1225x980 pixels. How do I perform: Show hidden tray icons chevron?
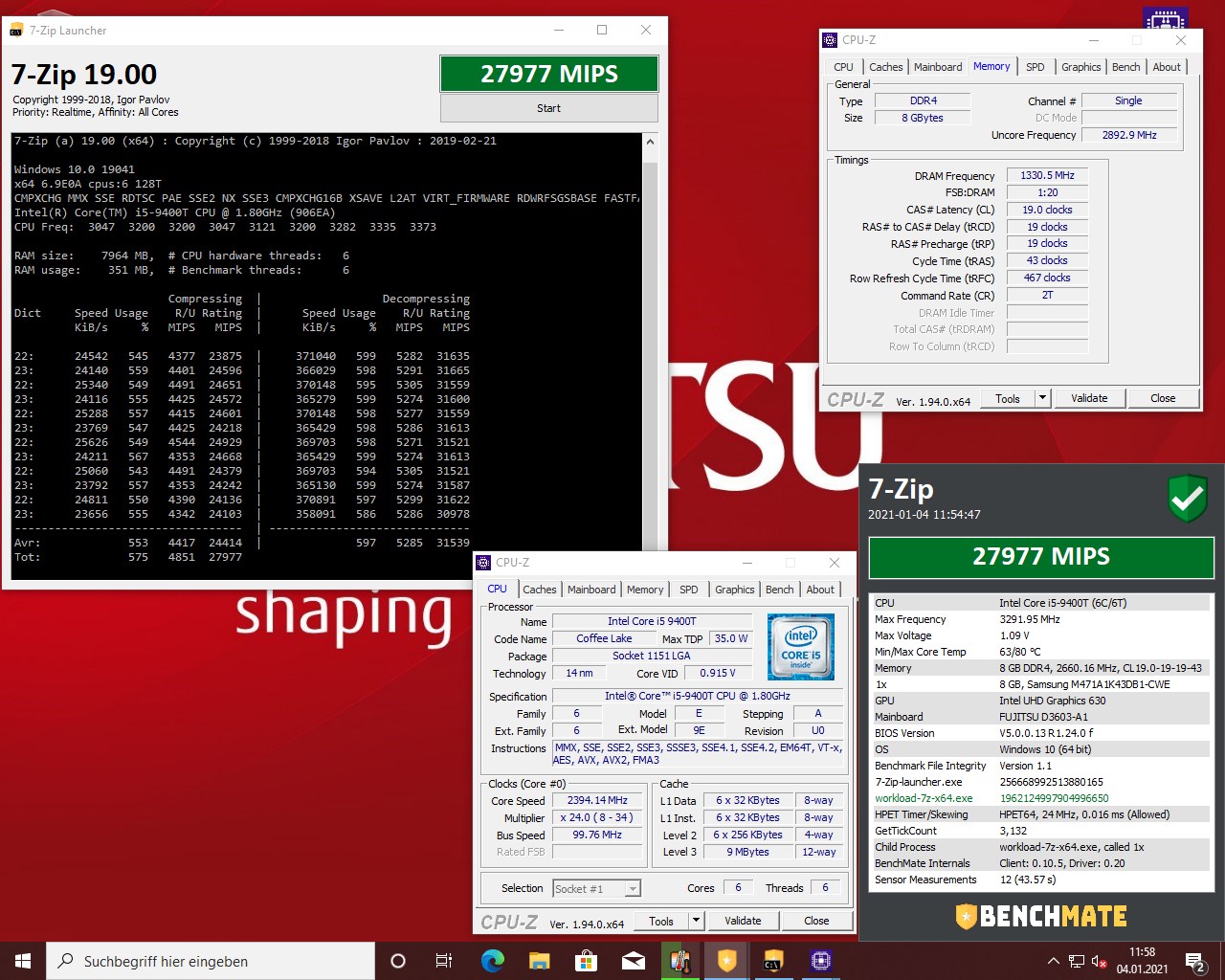1054,961
